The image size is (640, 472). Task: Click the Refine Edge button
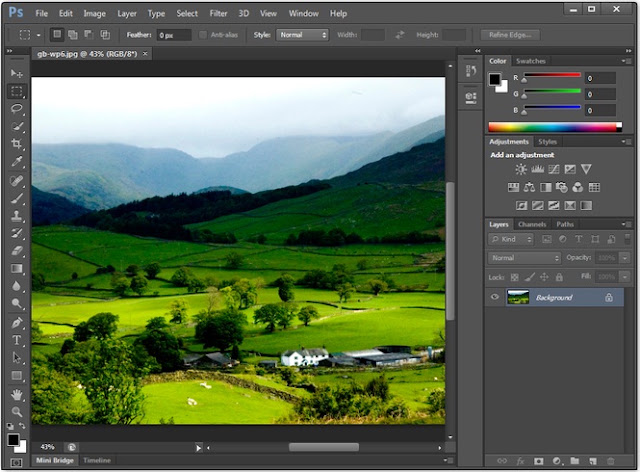click(x=510, y=35)
